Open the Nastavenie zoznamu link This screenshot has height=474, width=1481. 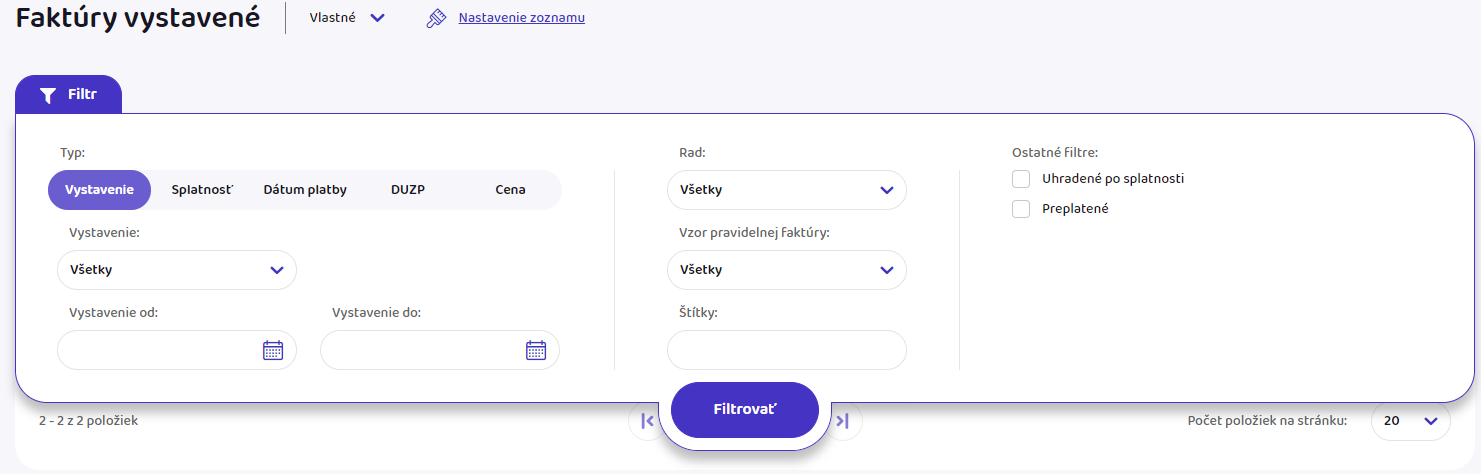(521, 18)
